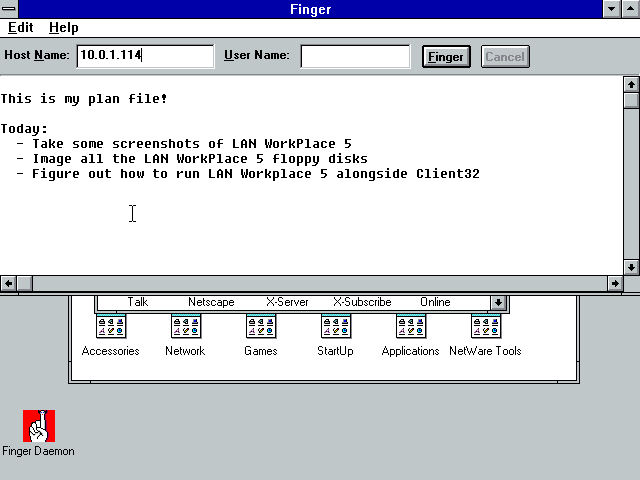Click the 'Take some screenshots' line
The width and height of the screenshot is (640, 480).
184,144
